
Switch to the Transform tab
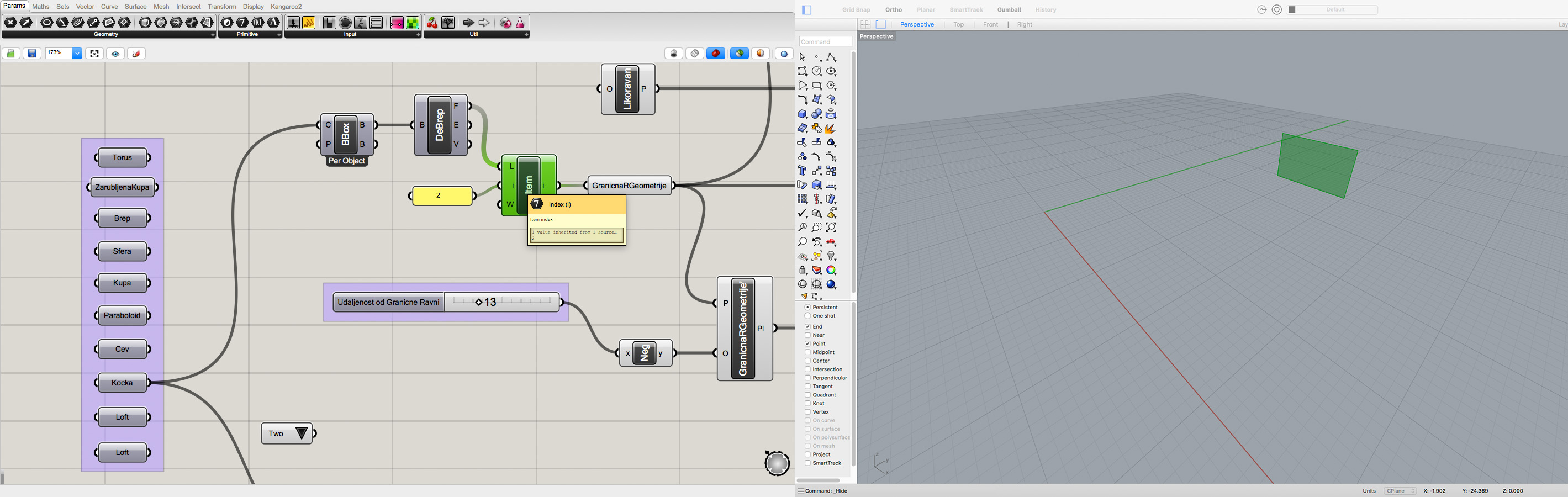tap(221, 7)
